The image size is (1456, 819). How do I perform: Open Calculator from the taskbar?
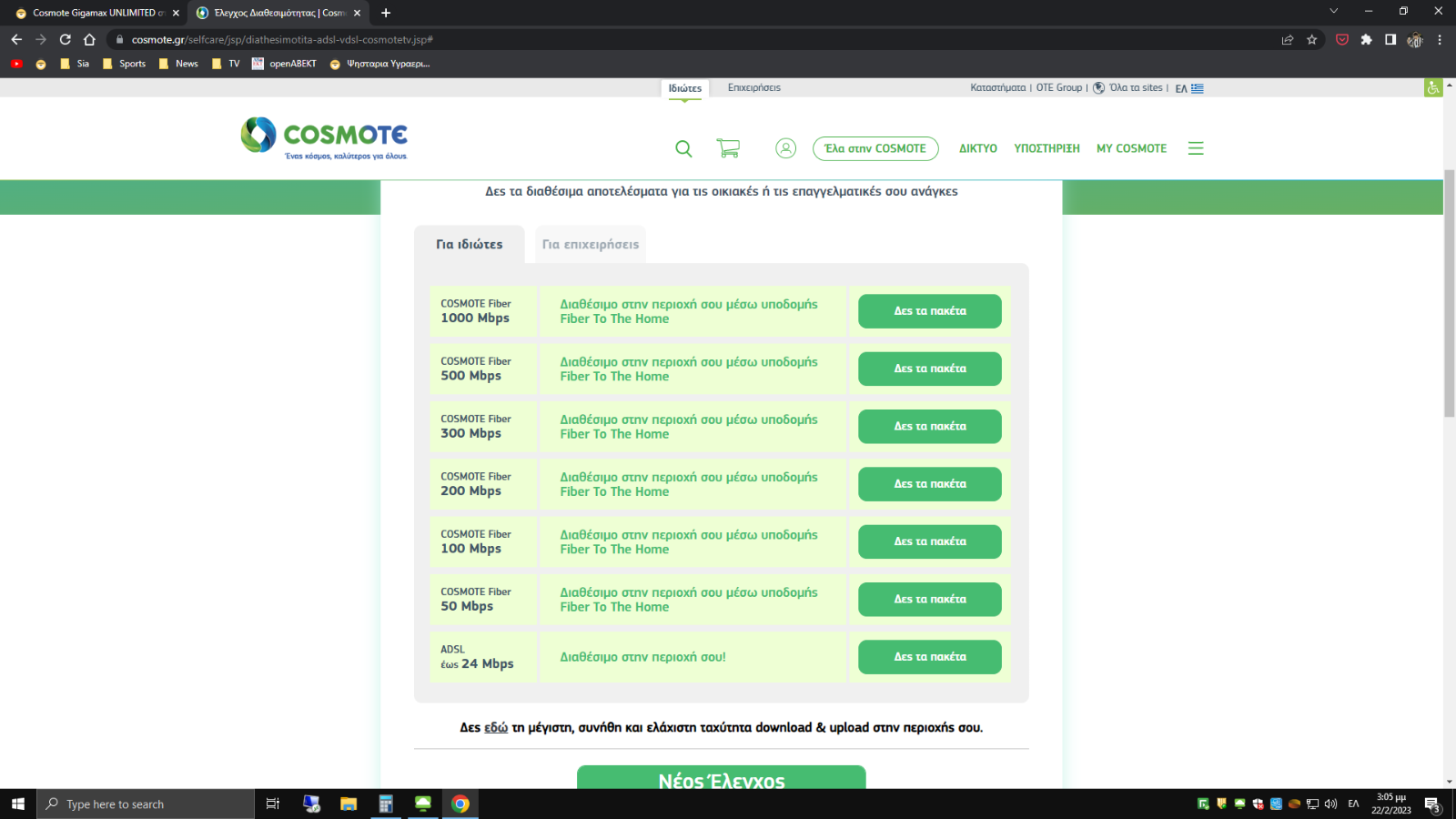(x=386, y=804)
